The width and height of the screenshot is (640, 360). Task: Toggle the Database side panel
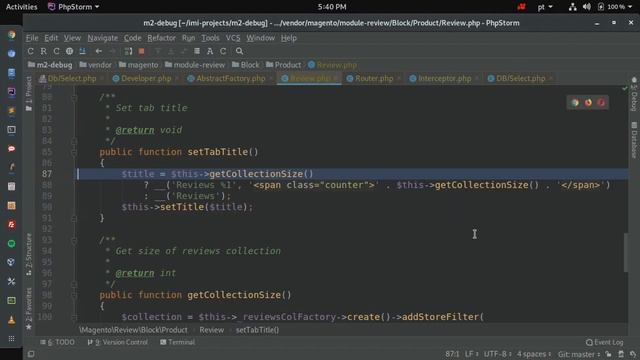634,140
